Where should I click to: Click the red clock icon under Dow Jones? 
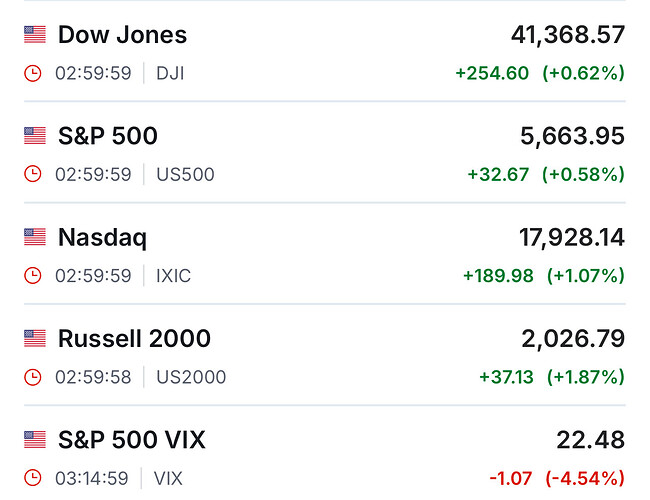(33, 73)
